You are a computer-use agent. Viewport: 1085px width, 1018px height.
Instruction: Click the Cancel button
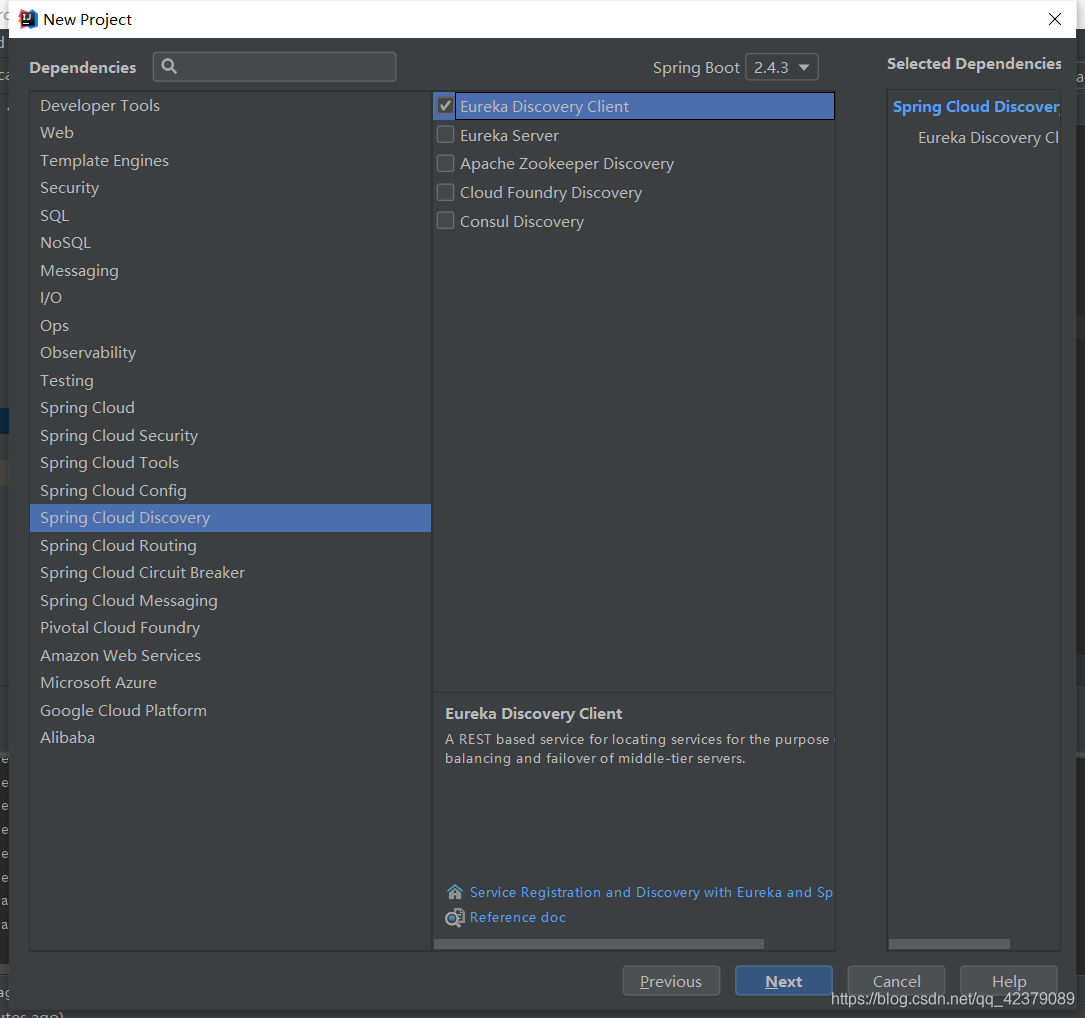(896, 981)
